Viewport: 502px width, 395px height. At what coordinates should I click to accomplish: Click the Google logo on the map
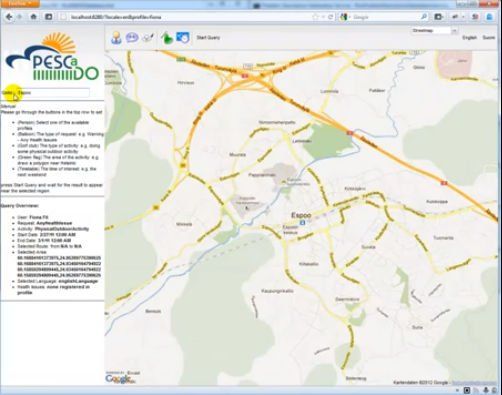coord(117,379)
